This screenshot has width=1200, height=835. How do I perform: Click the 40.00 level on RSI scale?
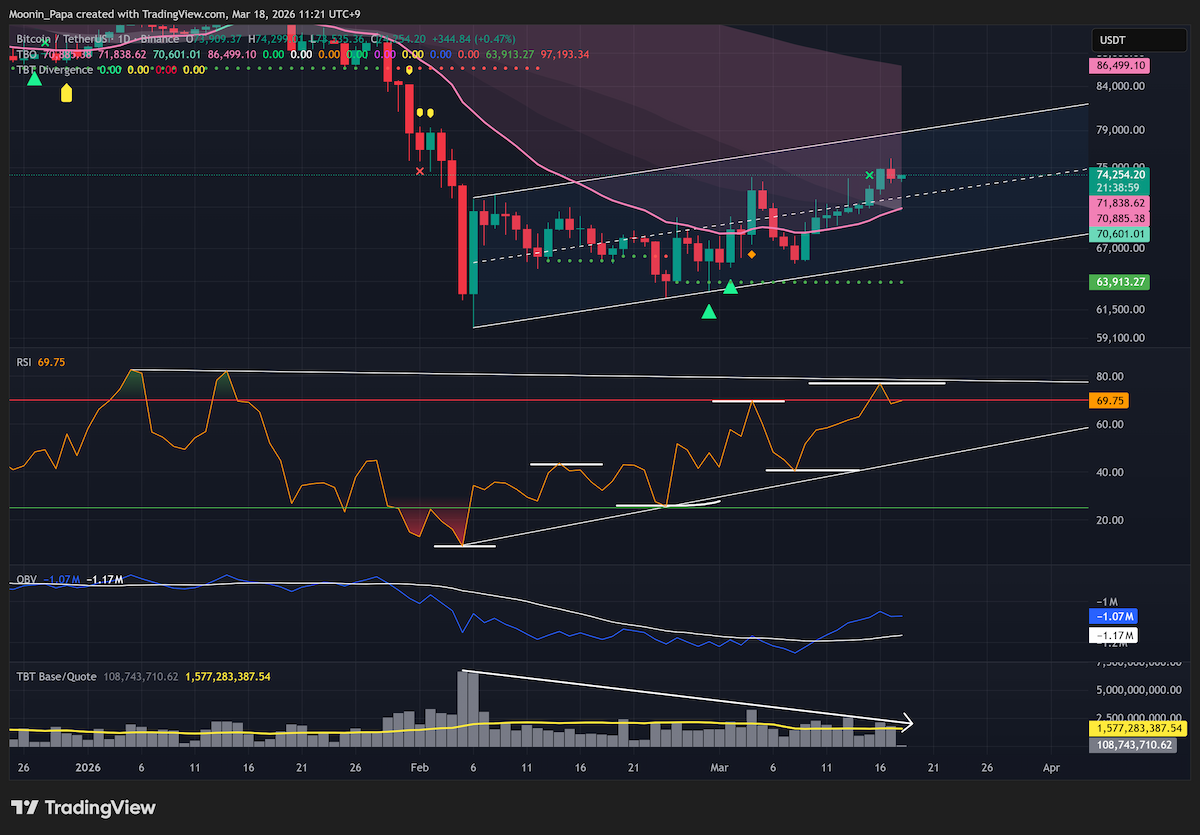[1112, 472]
